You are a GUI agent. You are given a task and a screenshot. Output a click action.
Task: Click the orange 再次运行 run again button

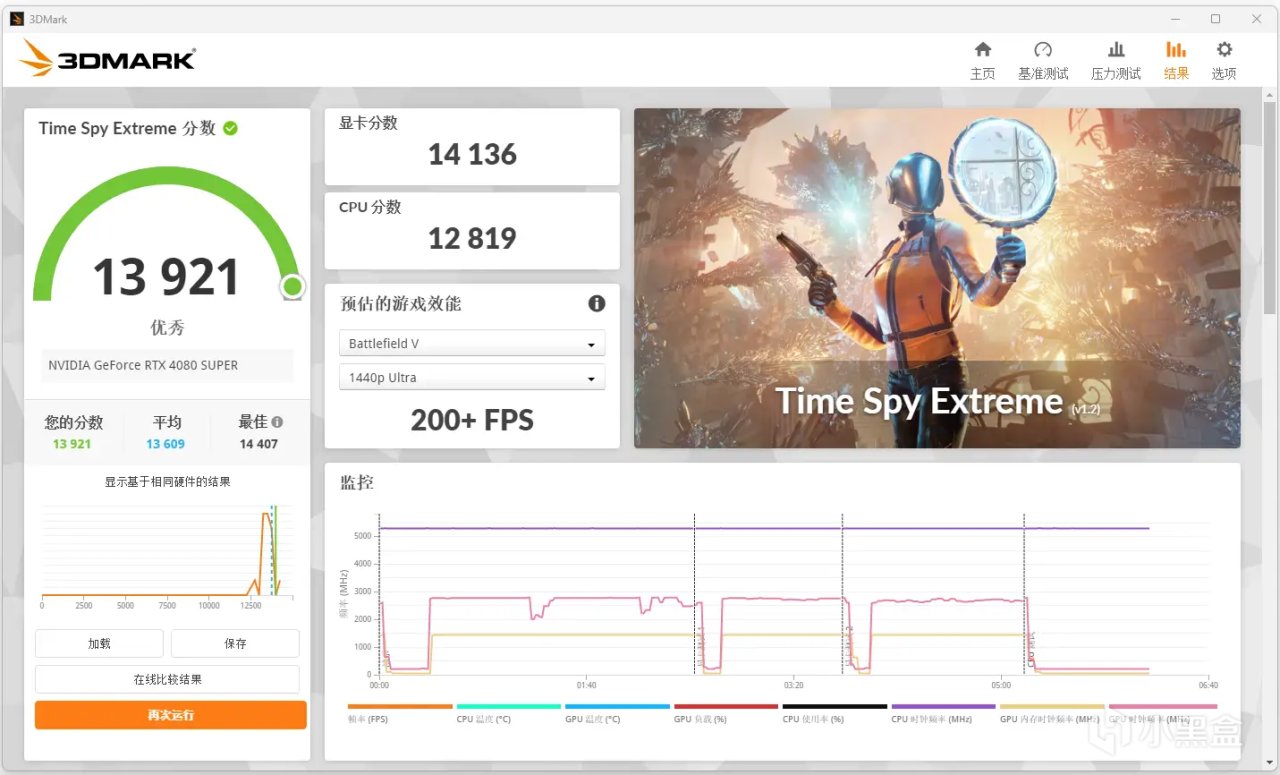pos(170,715)
